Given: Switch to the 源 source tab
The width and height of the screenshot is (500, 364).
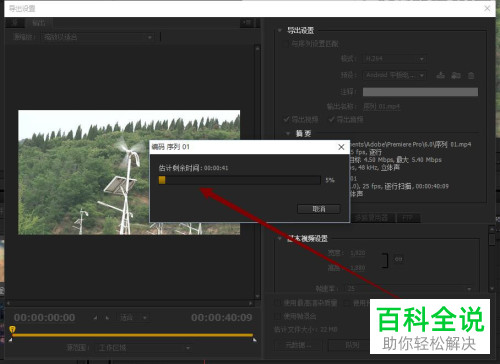Looking at the screenshot, I should pos(15,23).
